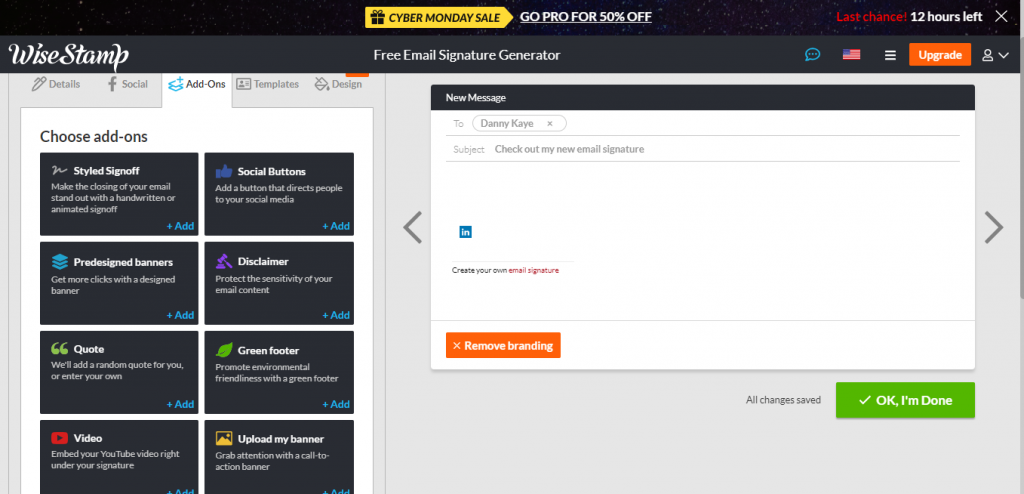
Task: Click the LinkedIn icon in signature preview
Action: click(x=465, y=231)
